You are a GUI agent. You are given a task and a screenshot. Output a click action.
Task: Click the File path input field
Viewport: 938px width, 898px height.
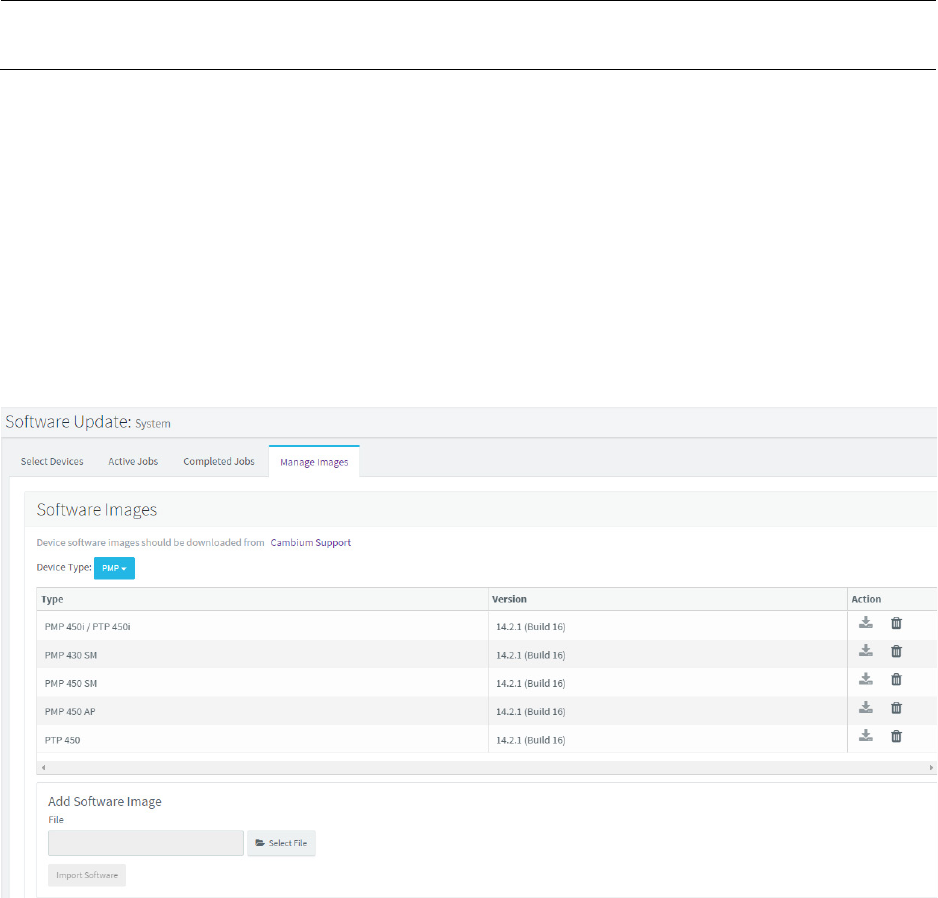[x=146, y=843]
